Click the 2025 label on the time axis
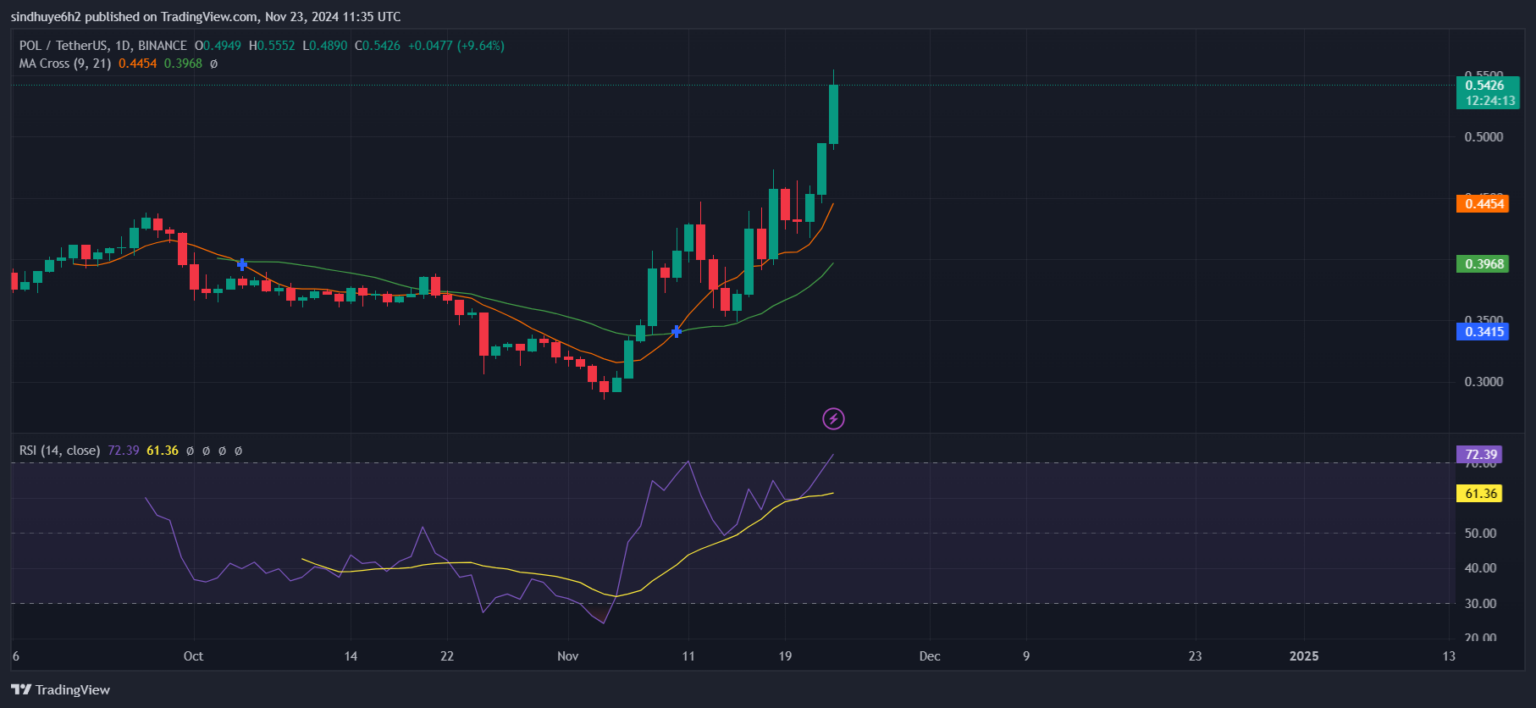1536x708 pixels. [1304, 656]
